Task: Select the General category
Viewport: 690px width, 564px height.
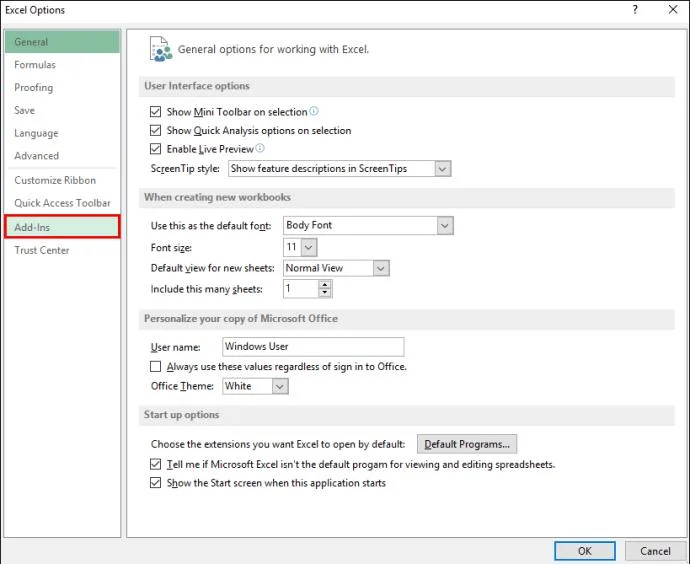Action: (62, 42)
